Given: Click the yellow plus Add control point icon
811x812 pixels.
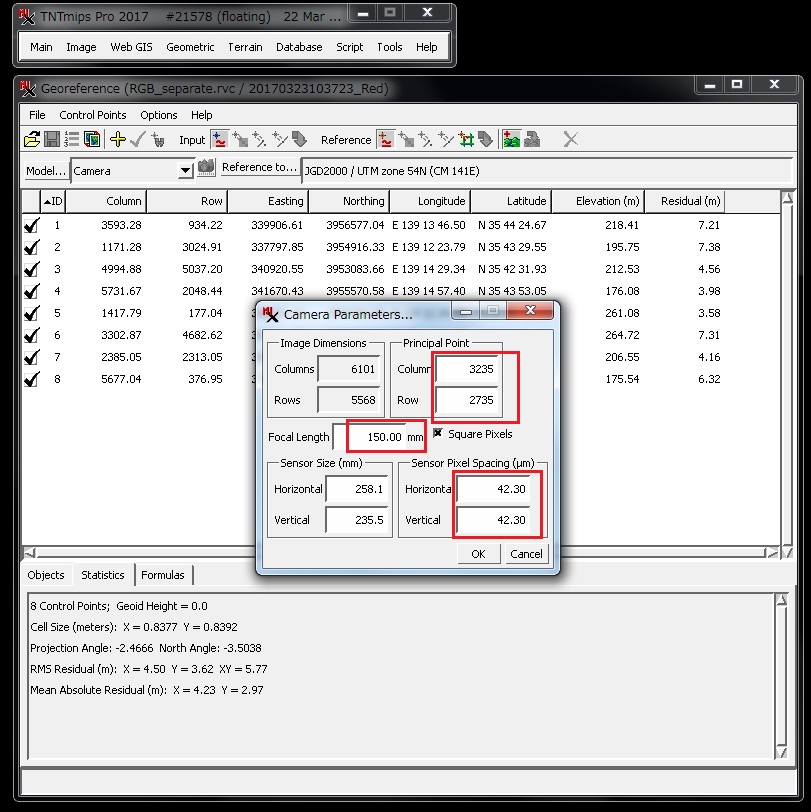Looking at the screenshot, I should pyautogui.click(x=118, y=140).
